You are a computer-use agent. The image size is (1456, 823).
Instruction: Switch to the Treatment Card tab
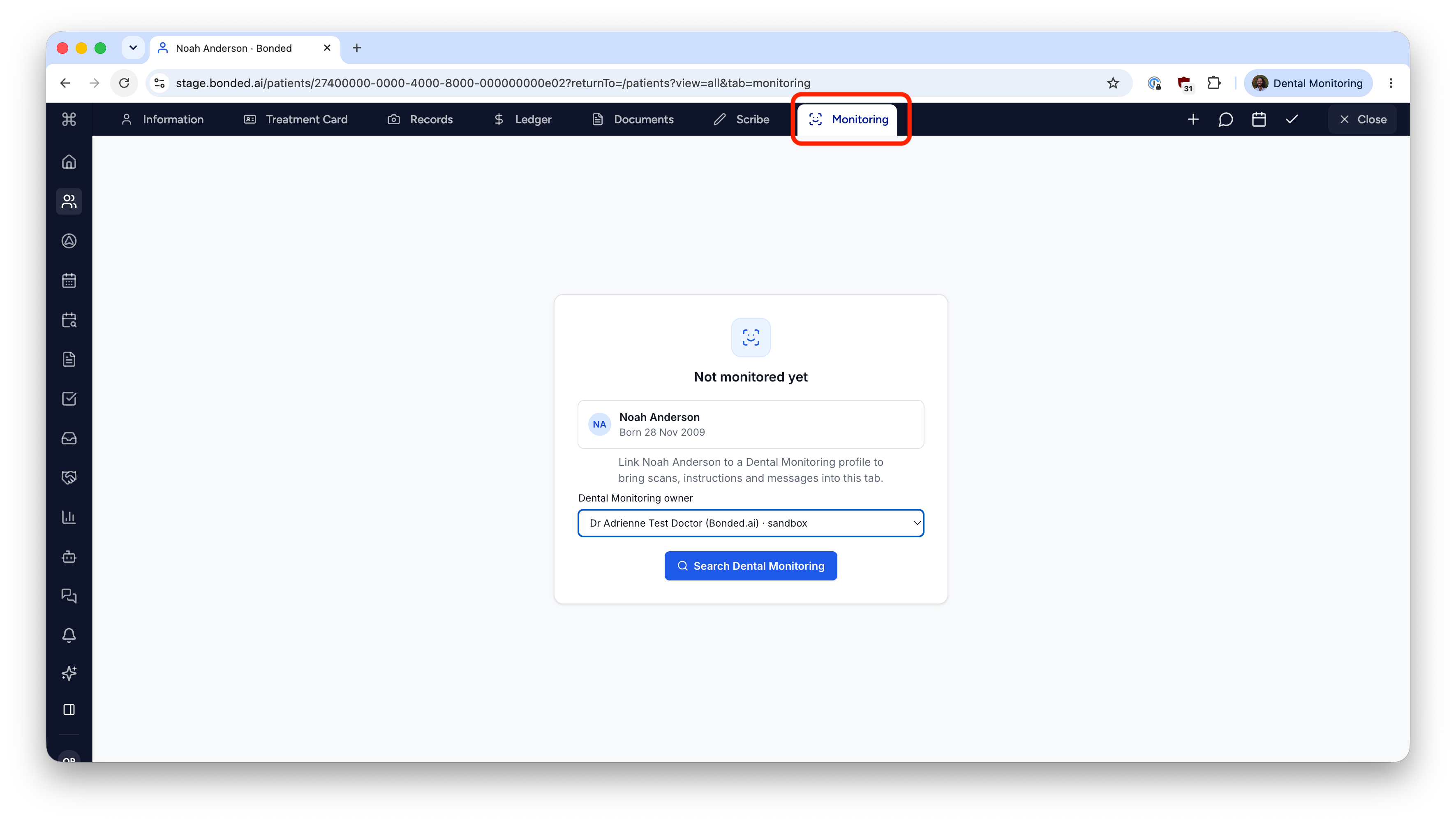[x=296, y=119]
